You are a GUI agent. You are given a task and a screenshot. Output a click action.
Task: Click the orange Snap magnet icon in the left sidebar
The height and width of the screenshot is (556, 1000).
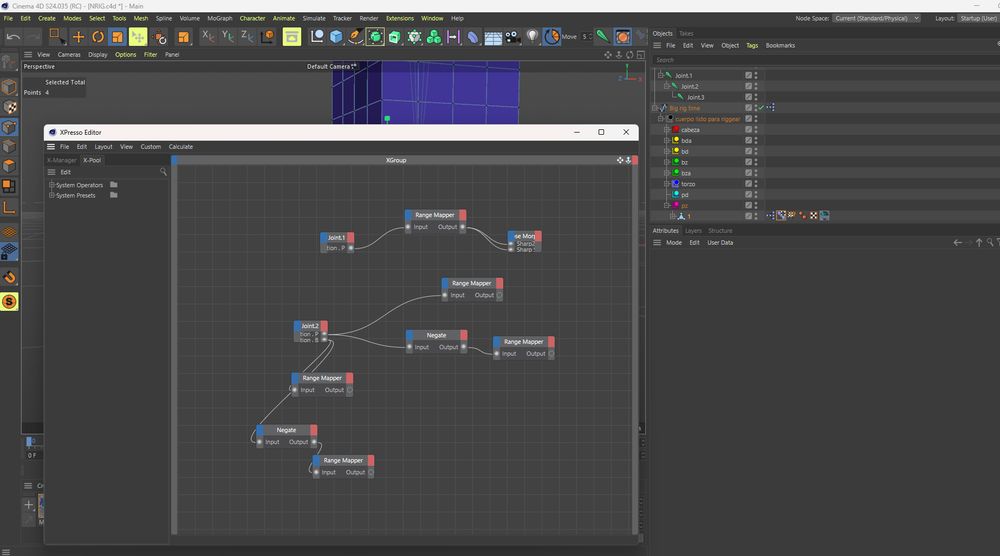coord(10,277)
